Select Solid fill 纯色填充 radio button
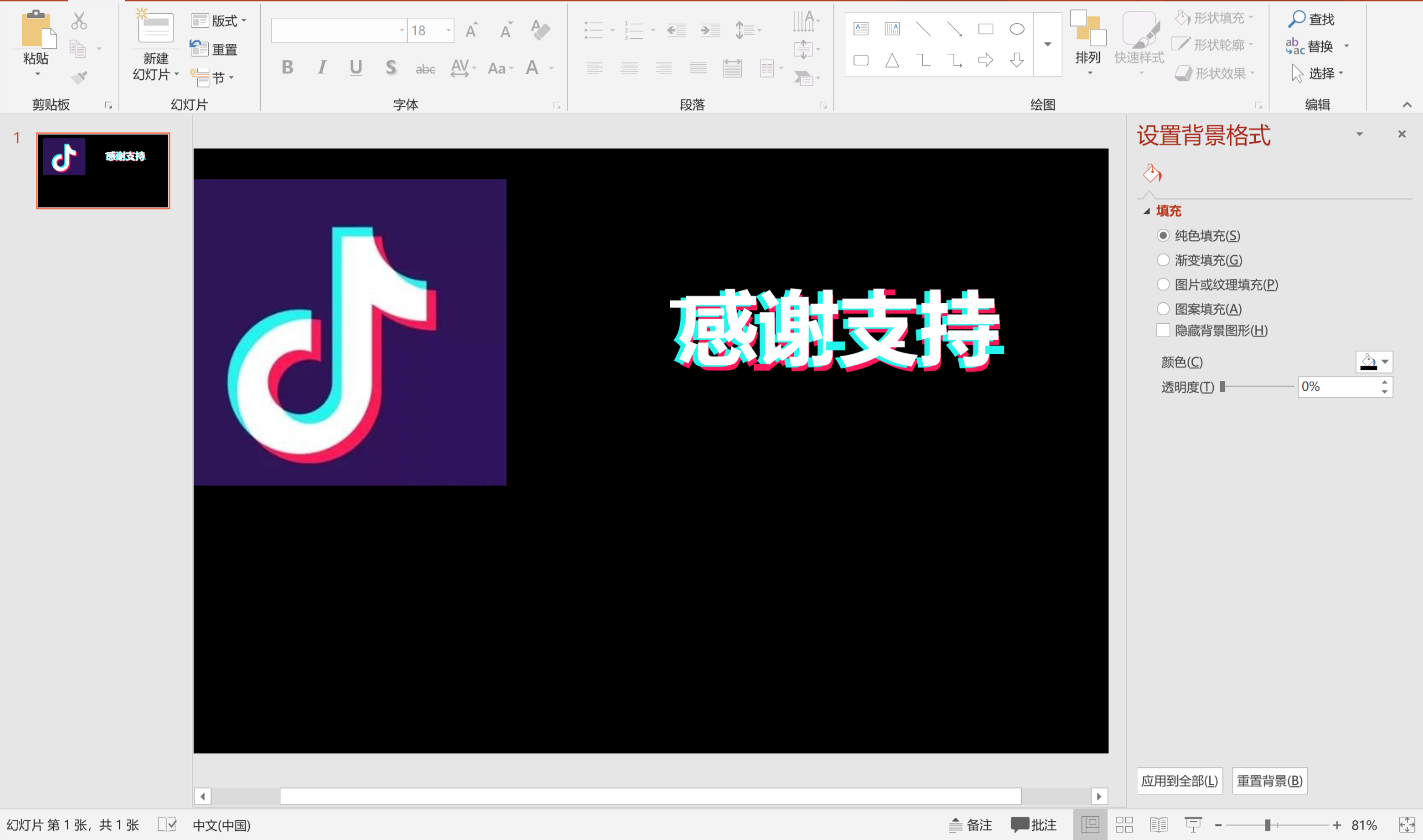Image resolution: width=1423 pixels, height=840 pixels. [1163, 235]
